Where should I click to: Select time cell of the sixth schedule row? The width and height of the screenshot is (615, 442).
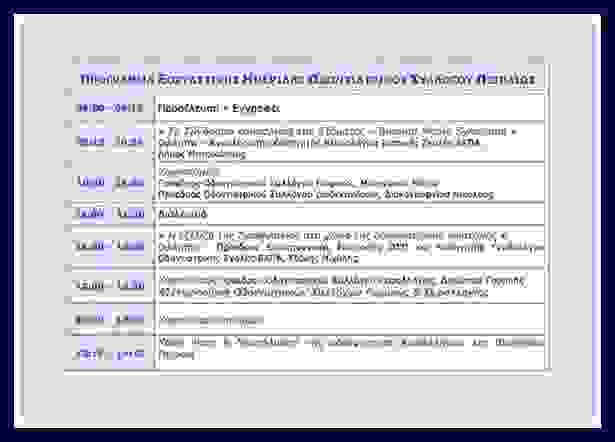[110, 285]
